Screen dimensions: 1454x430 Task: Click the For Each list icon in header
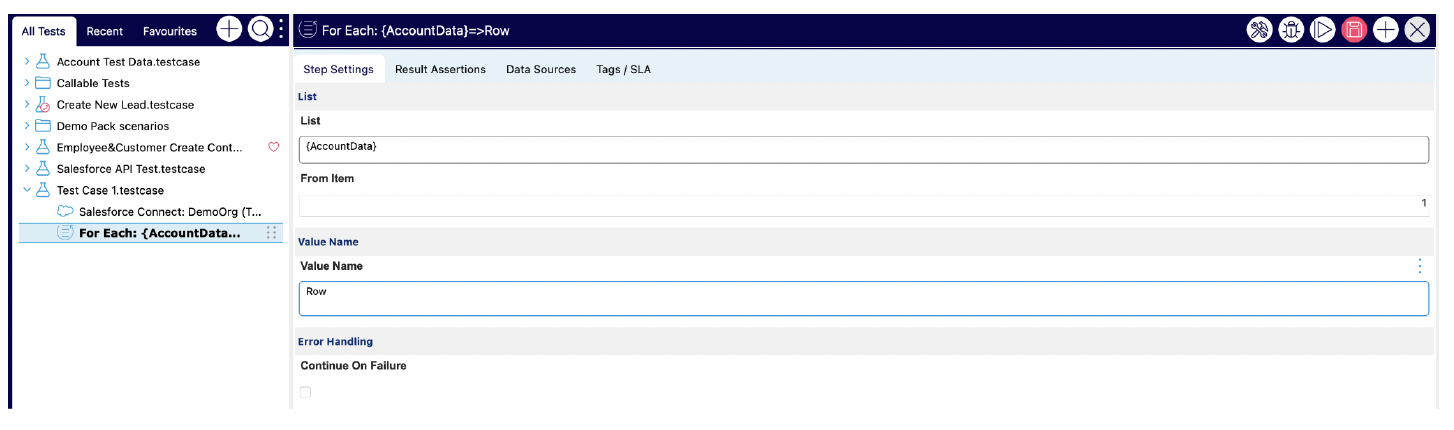point(308,30)
